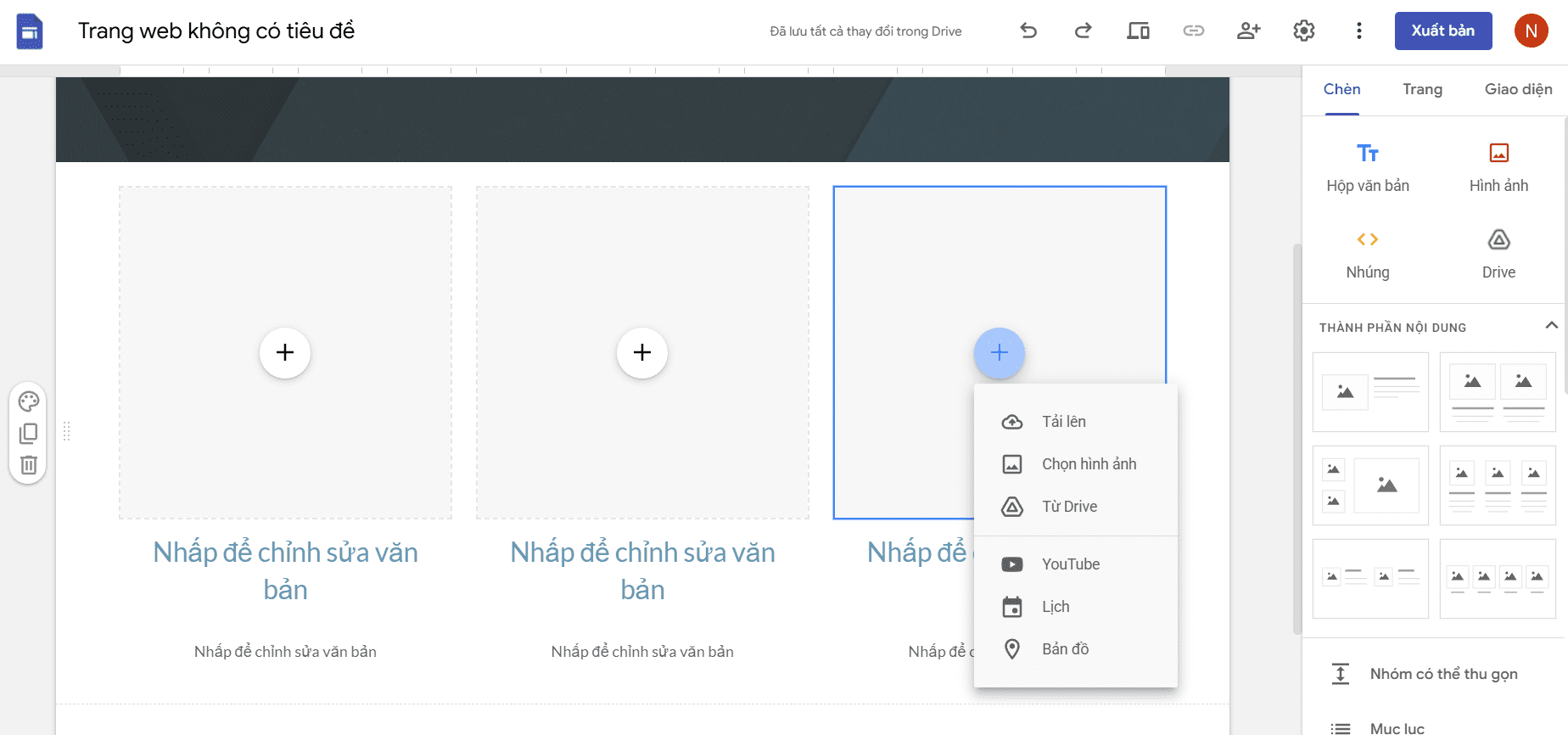Share with others icon
Viewport: 1568px width, 735px height.
[x=1248, y=31]
